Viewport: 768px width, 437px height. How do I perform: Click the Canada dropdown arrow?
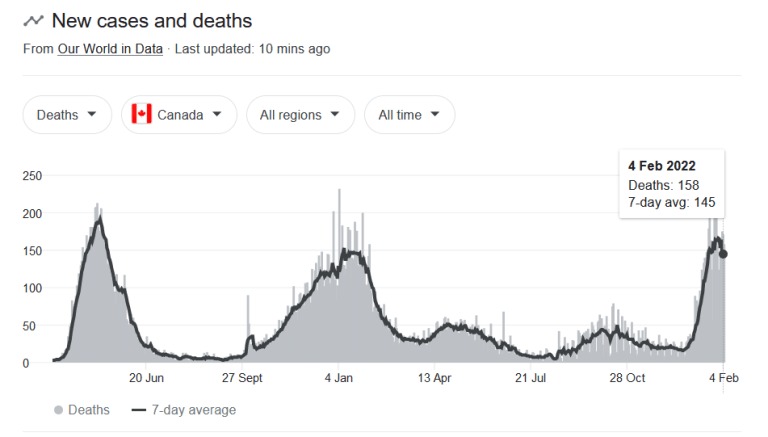coord(217,114)
